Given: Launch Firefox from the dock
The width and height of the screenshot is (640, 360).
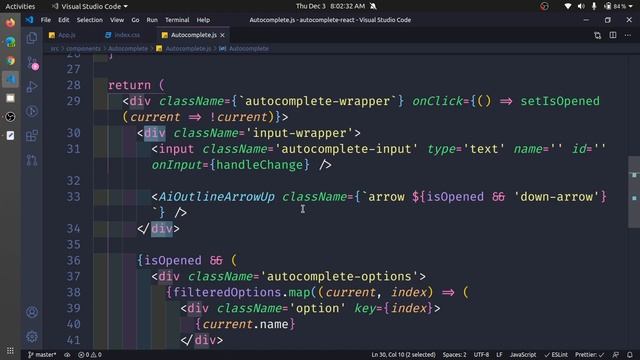Looking at the screenshot, I should coord(10,22).
